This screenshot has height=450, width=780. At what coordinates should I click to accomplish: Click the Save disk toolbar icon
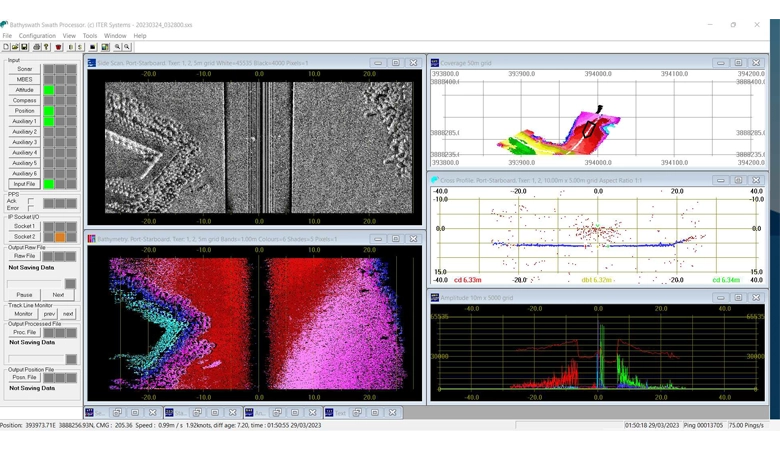(22, 47)
